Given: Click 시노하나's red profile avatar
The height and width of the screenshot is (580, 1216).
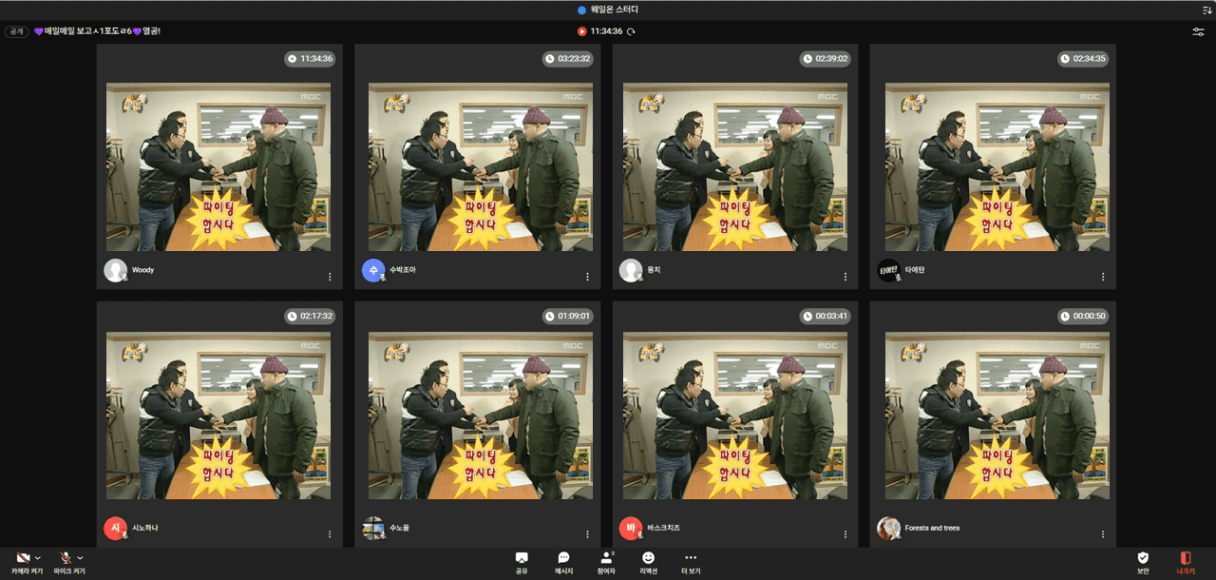Looking at the screenshot, I should 115,527.
